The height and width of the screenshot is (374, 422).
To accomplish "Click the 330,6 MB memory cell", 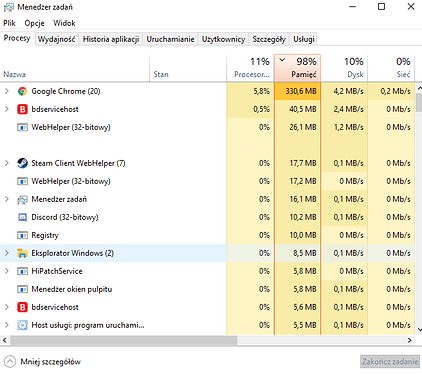I will (297, 91).
